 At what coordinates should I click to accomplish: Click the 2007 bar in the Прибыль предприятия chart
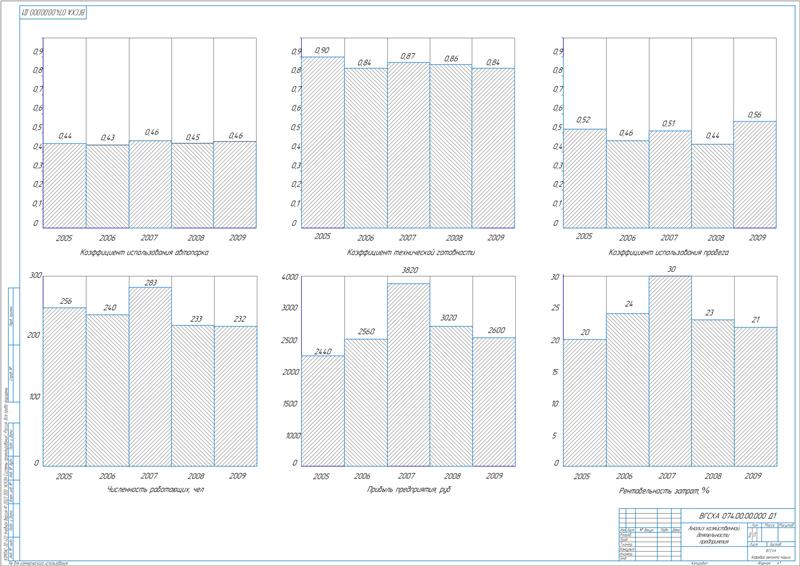(x=409, y=375)
